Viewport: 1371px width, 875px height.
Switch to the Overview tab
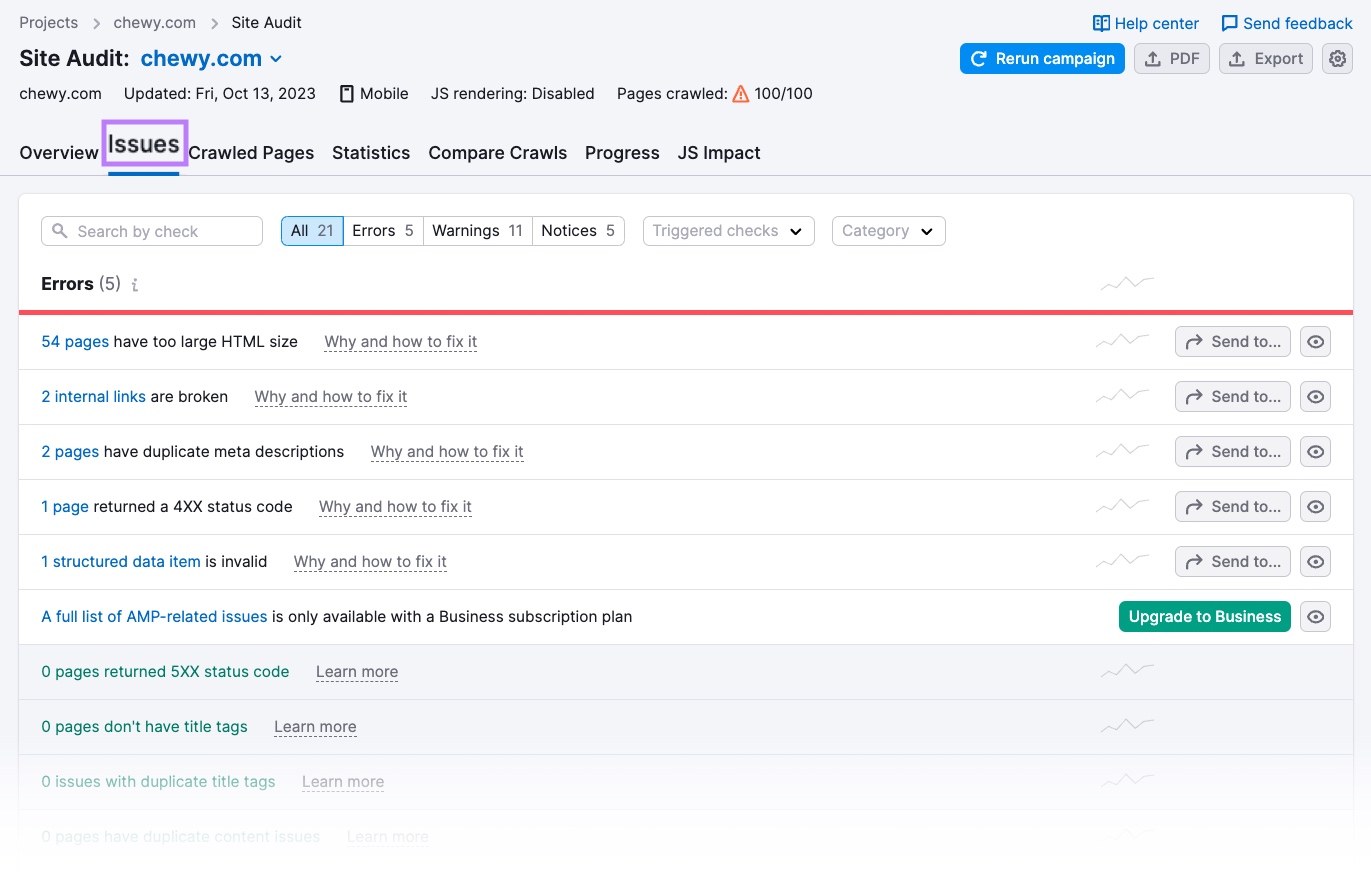point(59,153)
